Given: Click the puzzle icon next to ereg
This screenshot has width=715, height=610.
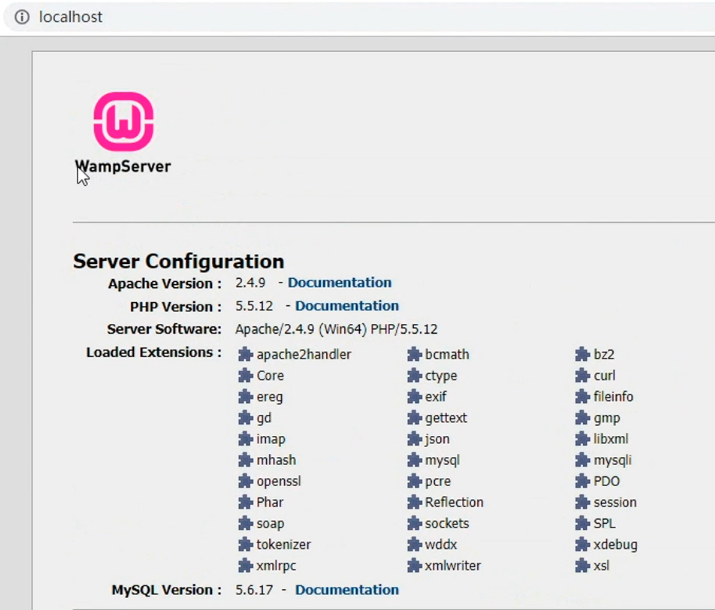Looking at the screenshot, I should pyautogui.click(x=245, y=397).
